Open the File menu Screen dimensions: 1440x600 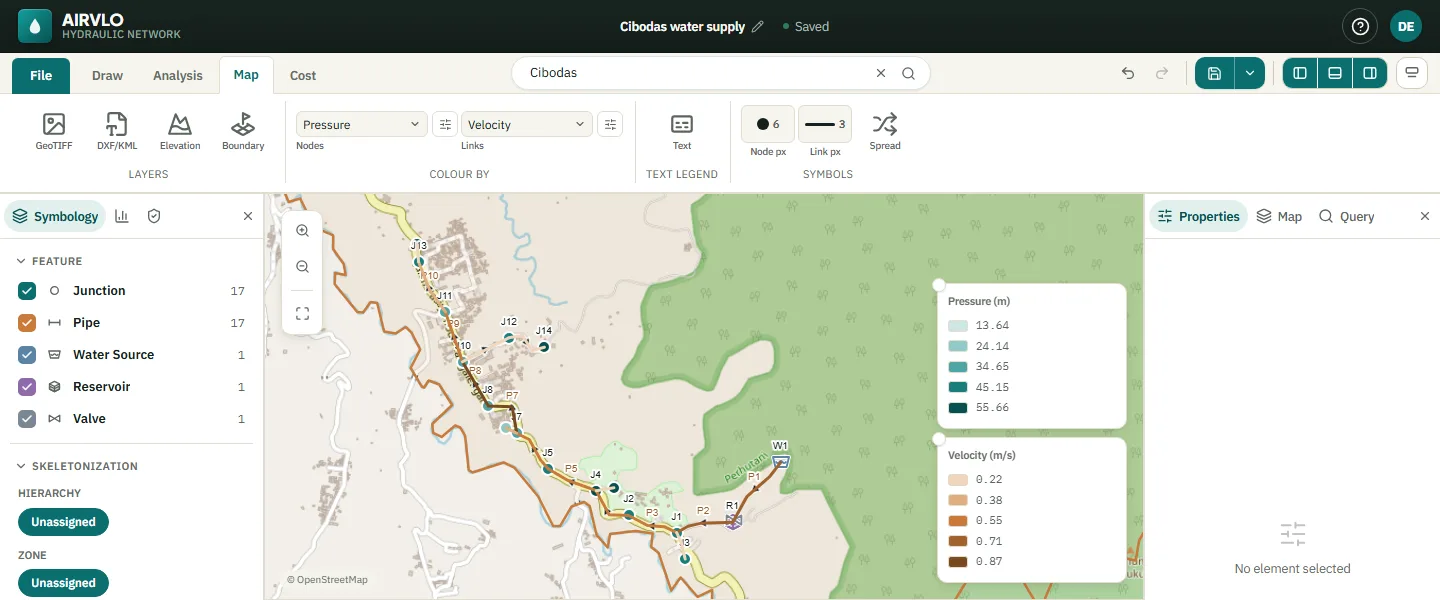(x=41, y=75)
